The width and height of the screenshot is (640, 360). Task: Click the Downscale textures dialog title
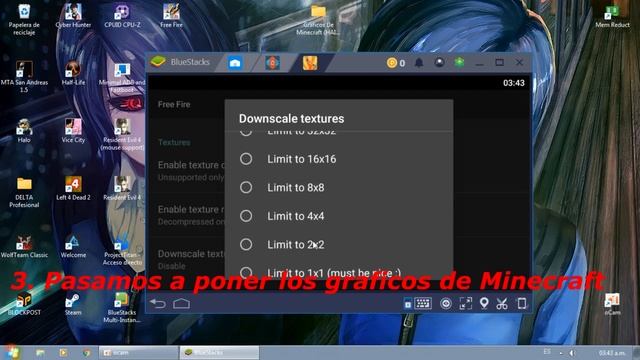[x=291, y=119]
